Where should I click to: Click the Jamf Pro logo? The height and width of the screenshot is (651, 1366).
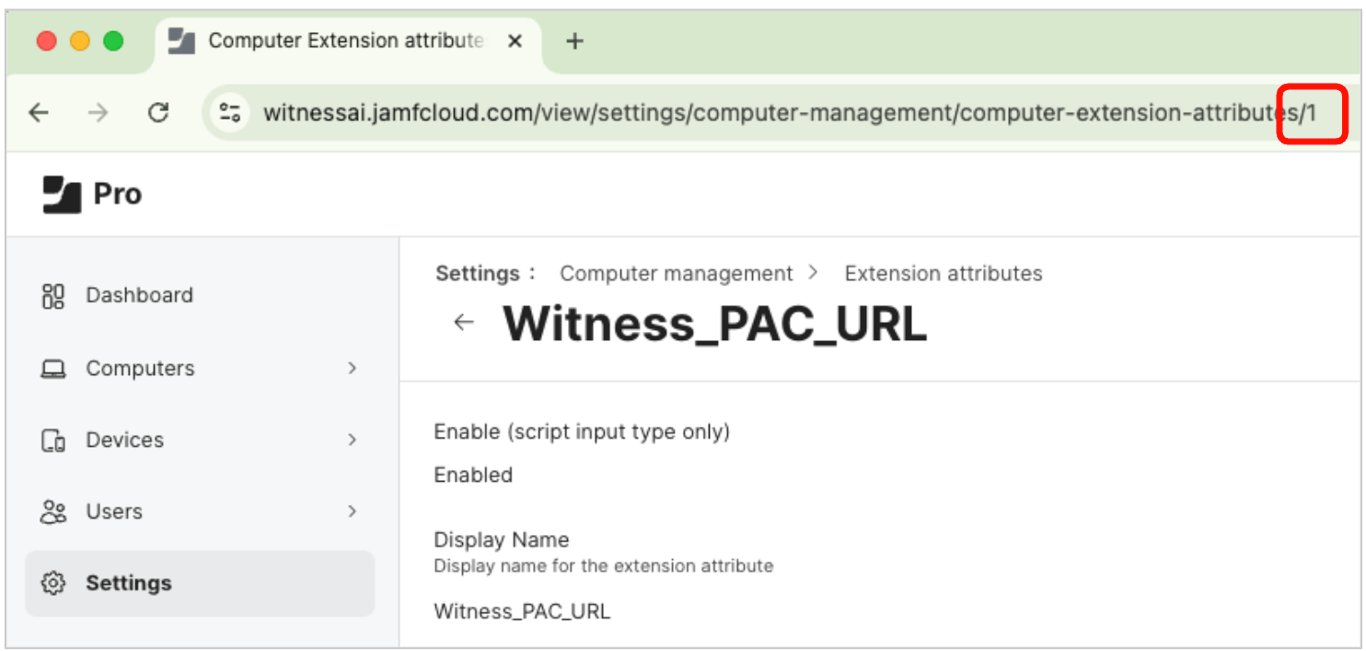[x=92, y=194]
